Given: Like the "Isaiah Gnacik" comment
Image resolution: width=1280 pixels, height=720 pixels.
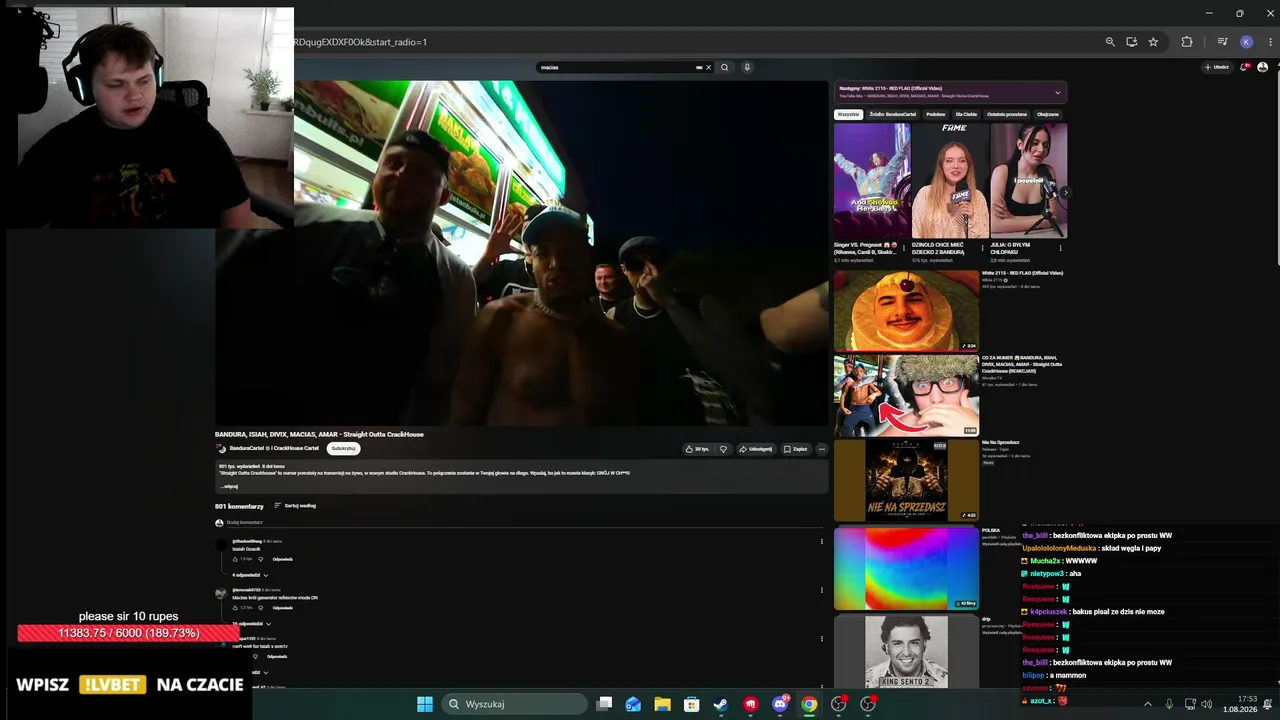Looking at the screenshot, I should pyautogui.click(x=236, y=559).
